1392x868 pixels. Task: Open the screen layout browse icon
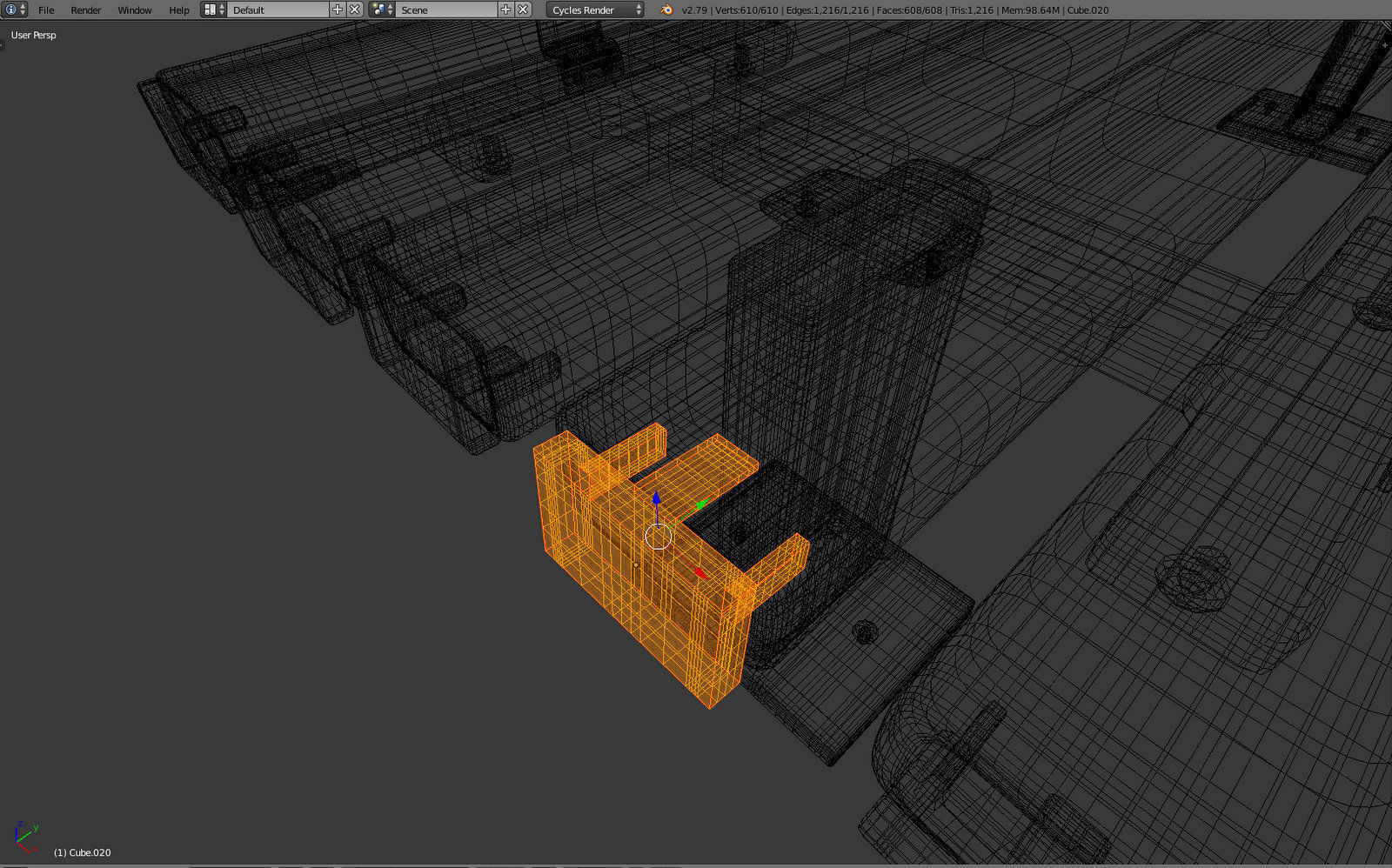pos(214,10)
